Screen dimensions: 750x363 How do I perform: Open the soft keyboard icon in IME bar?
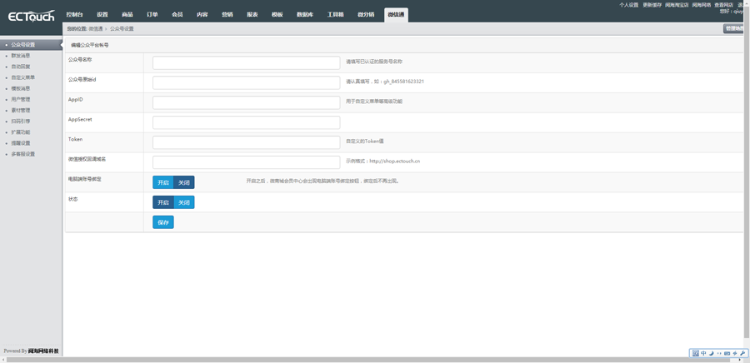pos(727,353)
